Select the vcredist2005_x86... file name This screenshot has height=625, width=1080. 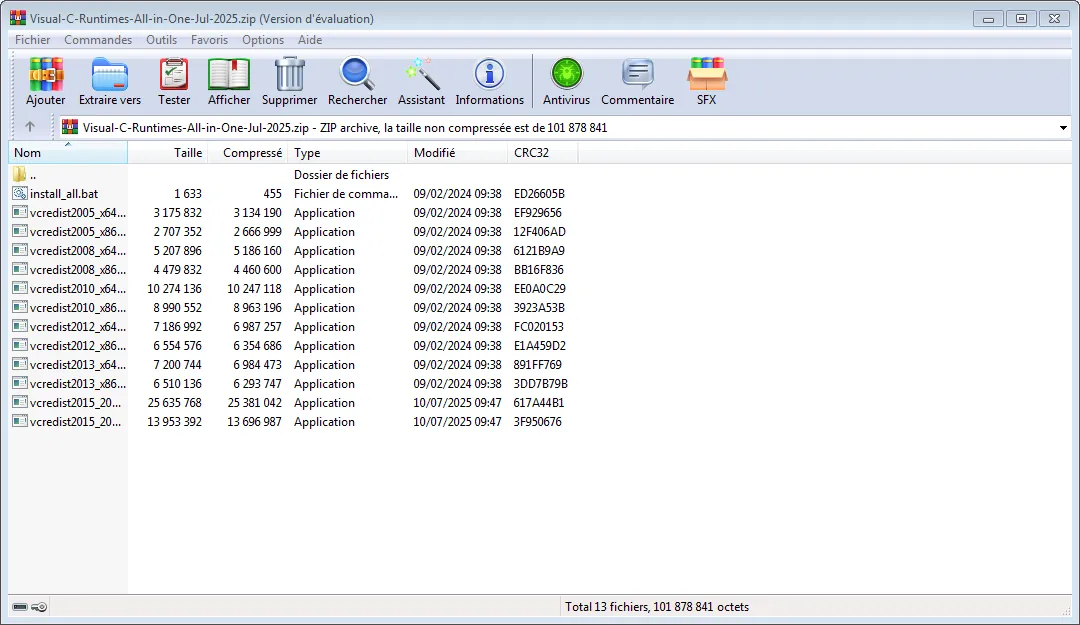(x=78, y=232)
